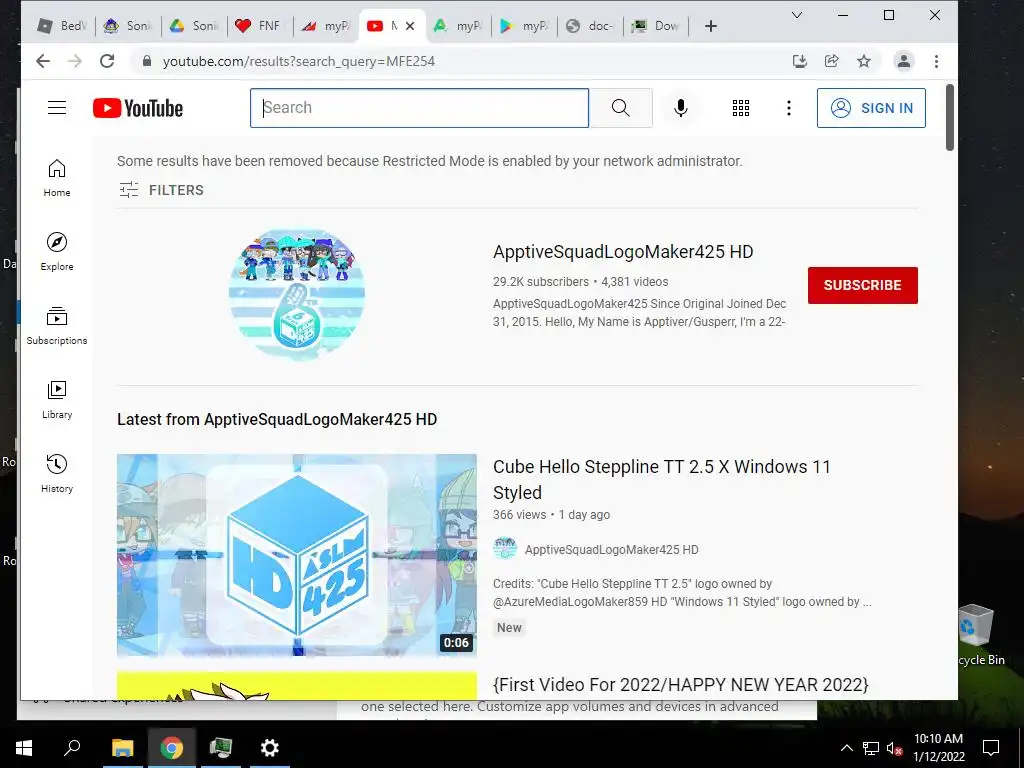Click the FILTERS icon

click(x=129, y=190)
